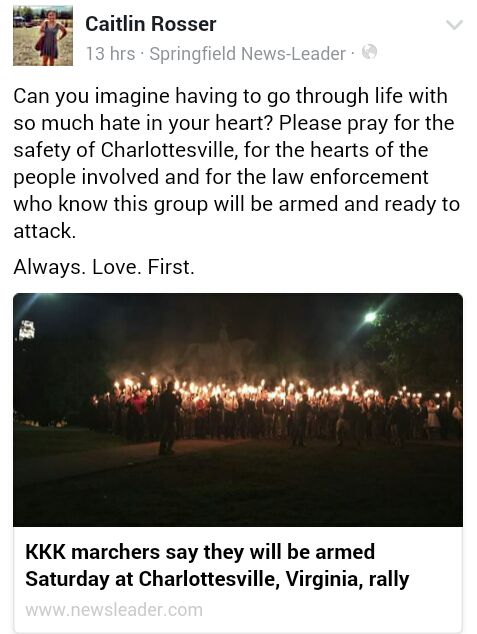The height and width of the screenshot is (634, 477).
Task: Open the Springfield News-Leader page link
Action: (x=247, y=54)
